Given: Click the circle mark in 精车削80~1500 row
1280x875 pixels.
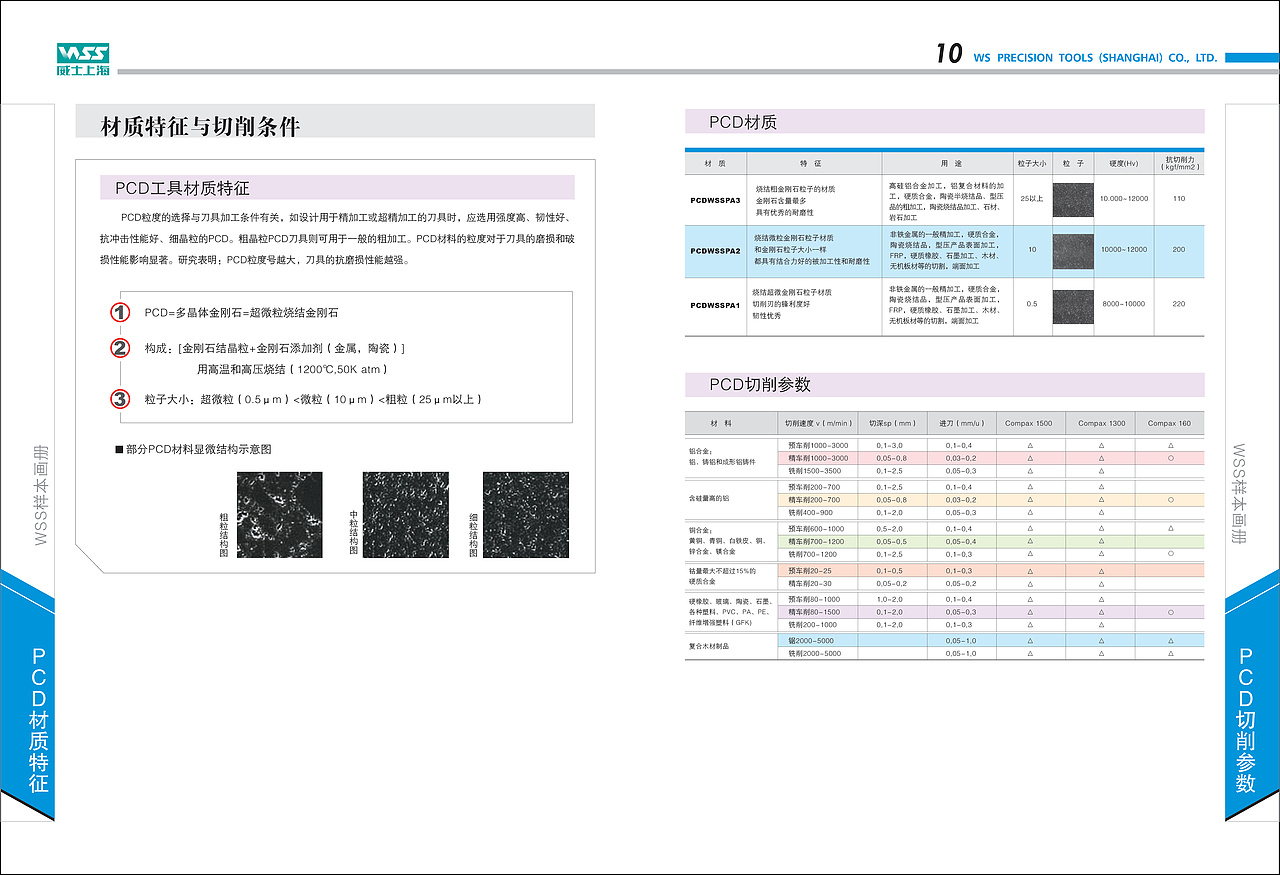Looking at the screenshot, I should (1170, 612).
